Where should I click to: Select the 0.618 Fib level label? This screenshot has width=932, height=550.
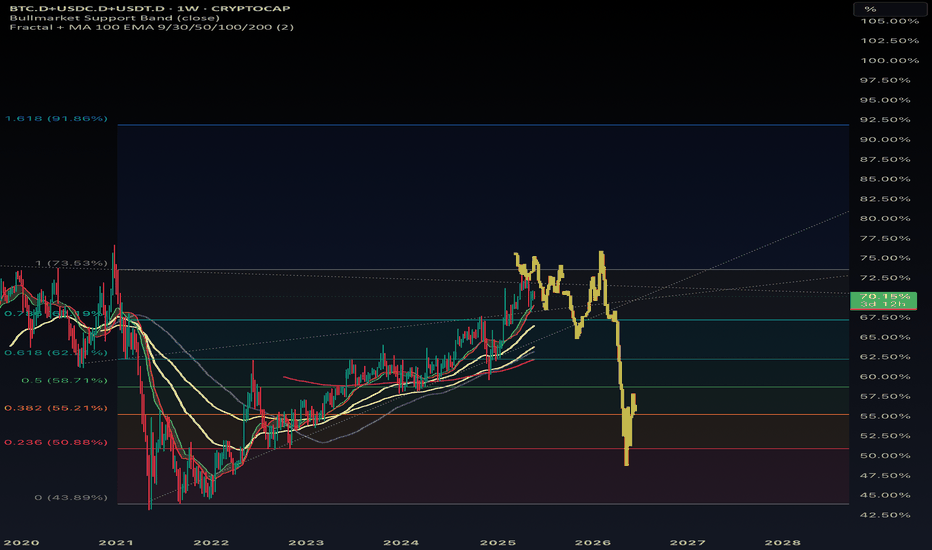(x=56, y=353)
